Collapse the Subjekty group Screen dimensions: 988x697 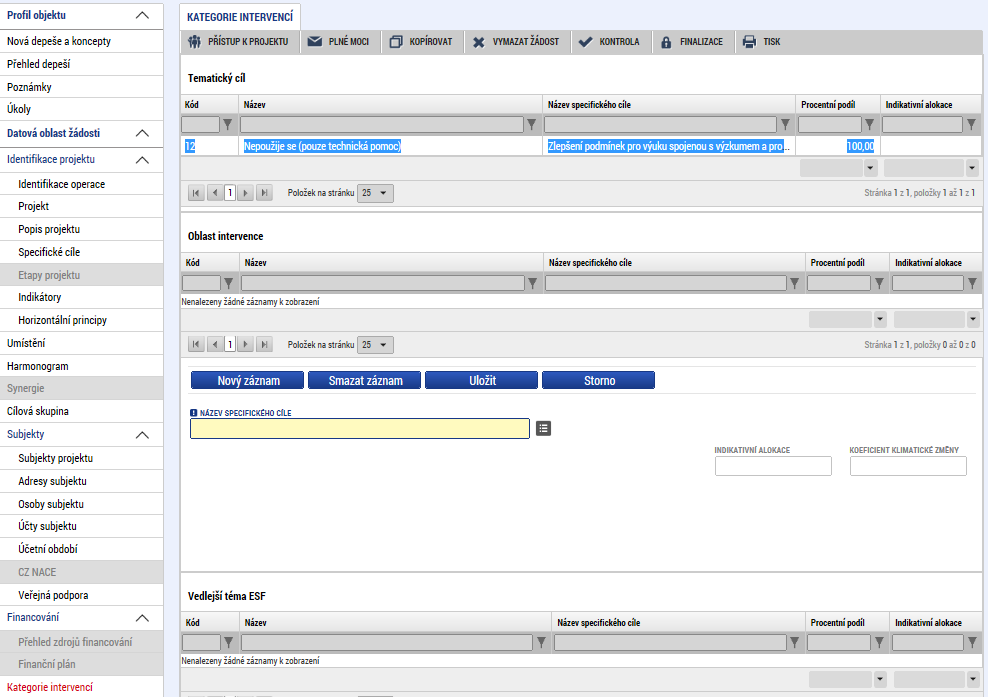(142, 434)
